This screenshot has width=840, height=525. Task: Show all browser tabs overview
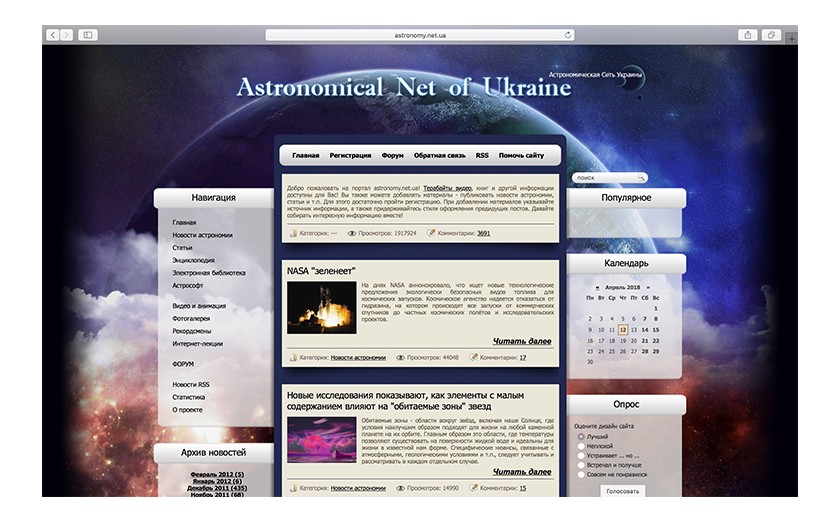pyautogui.click(x=771, y=35)
